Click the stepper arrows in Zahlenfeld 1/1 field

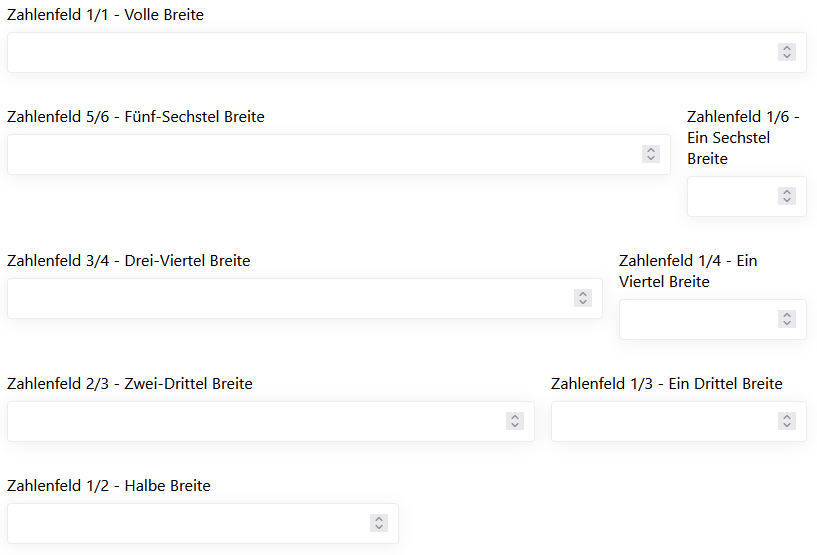(x=787, y=52)
